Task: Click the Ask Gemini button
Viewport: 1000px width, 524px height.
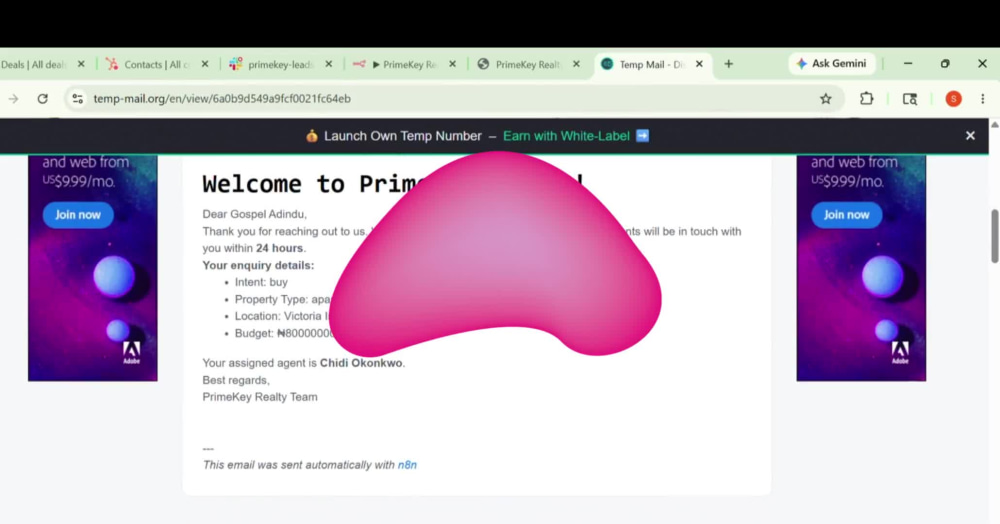Action: tap(831, 64)
